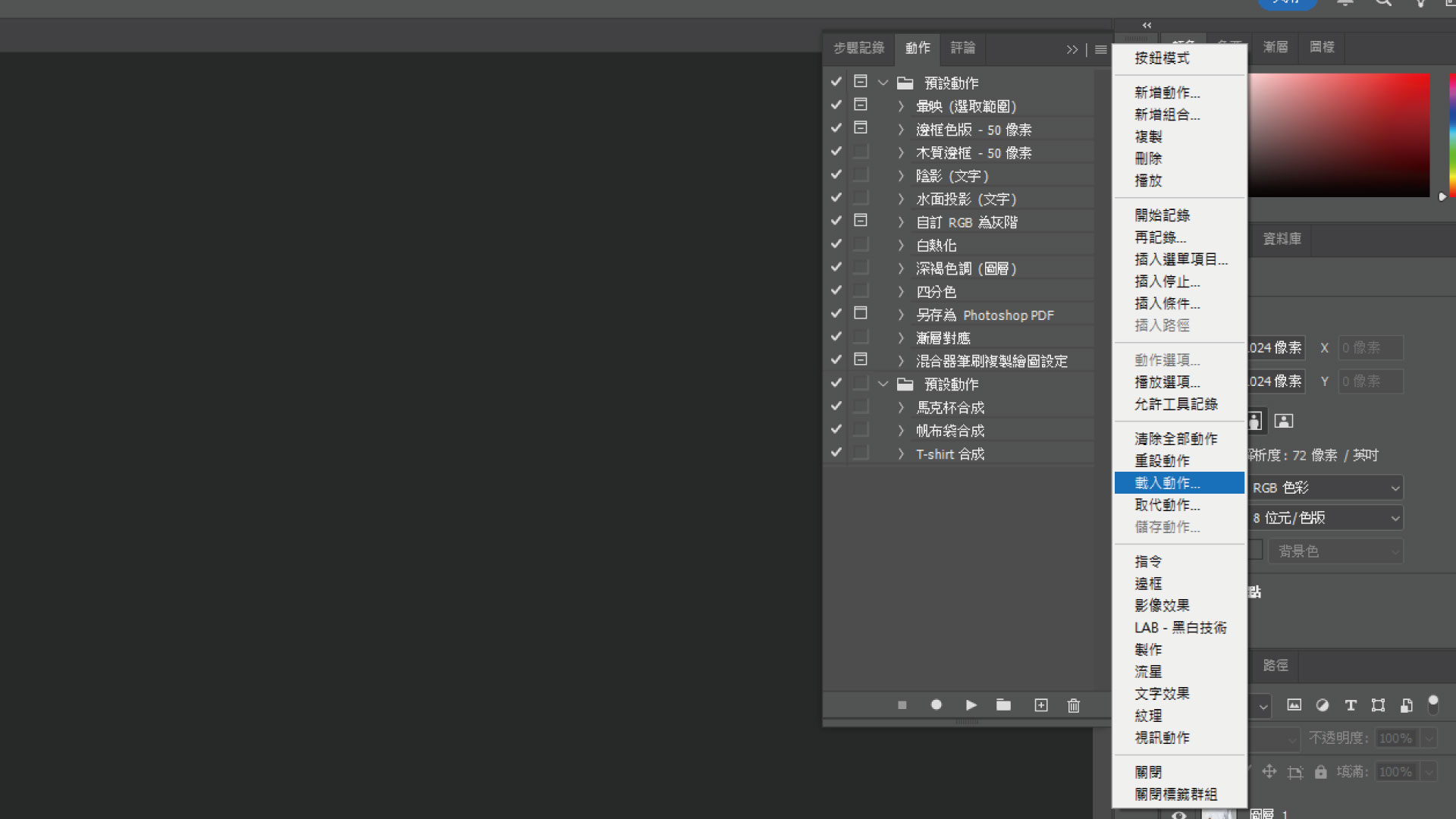Choose 新增組合... from the panel menu

1179,115
